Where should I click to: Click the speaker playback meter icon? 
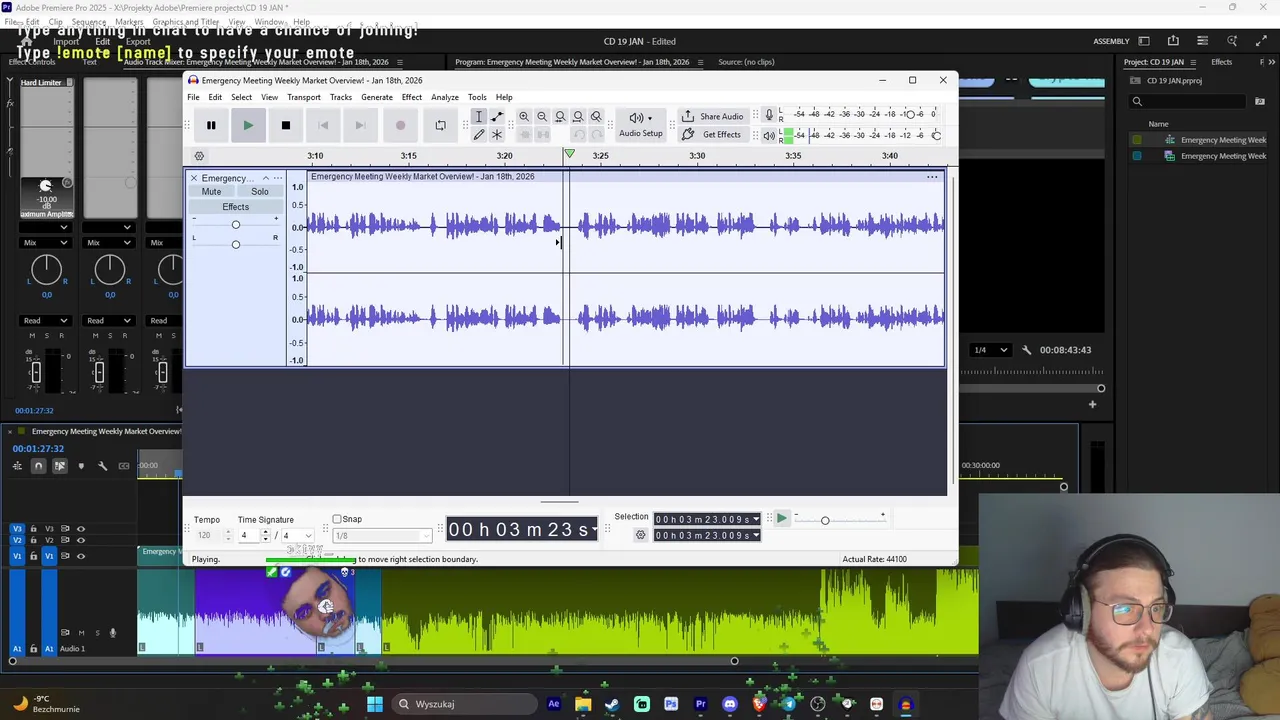[x=768, y=135]
